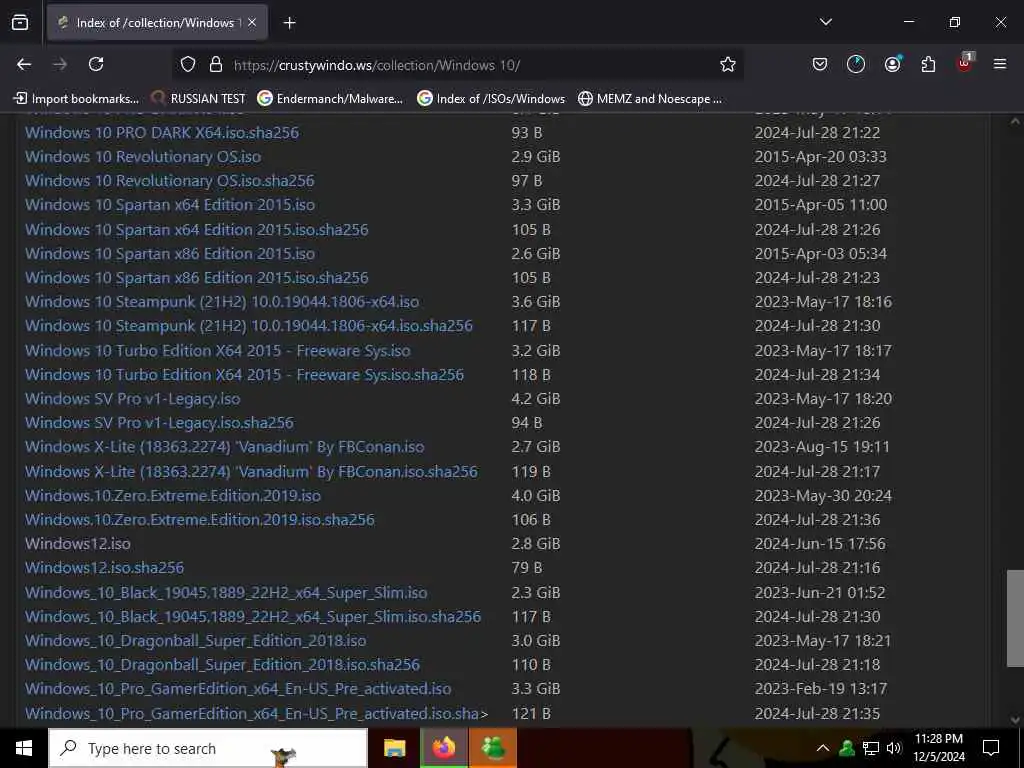Open the Extensions puzzle-piece menu
The height and width of the screenshot is (768, 1024).
(928, 64)
